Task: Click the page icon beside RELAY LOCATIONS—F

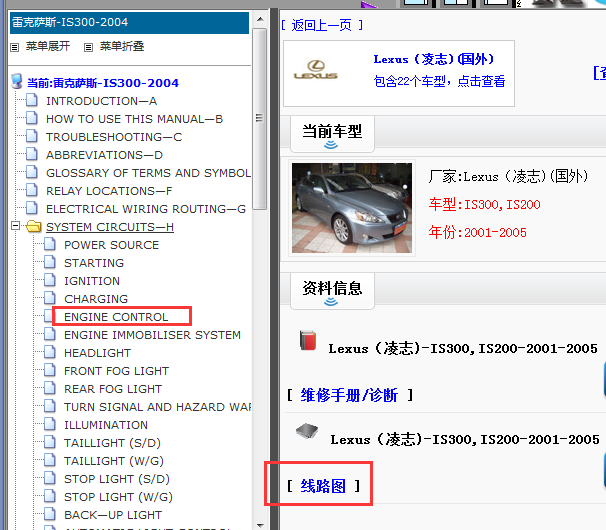Action: (x=32, y=190)
